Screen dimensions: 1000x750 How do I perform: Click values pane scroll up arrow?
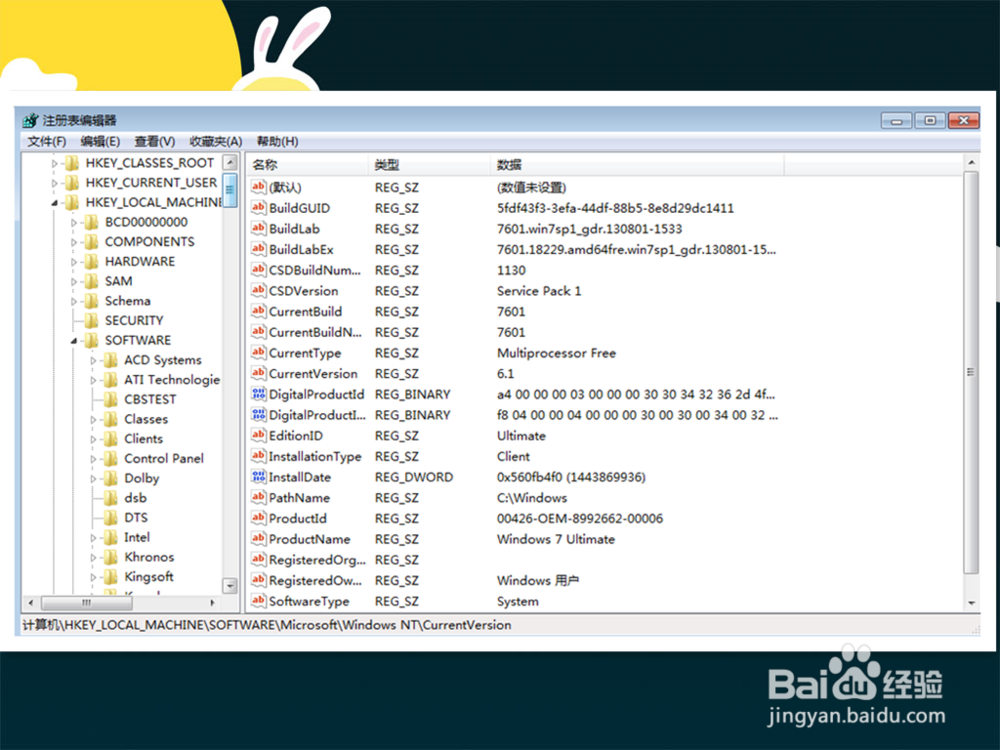971,163
